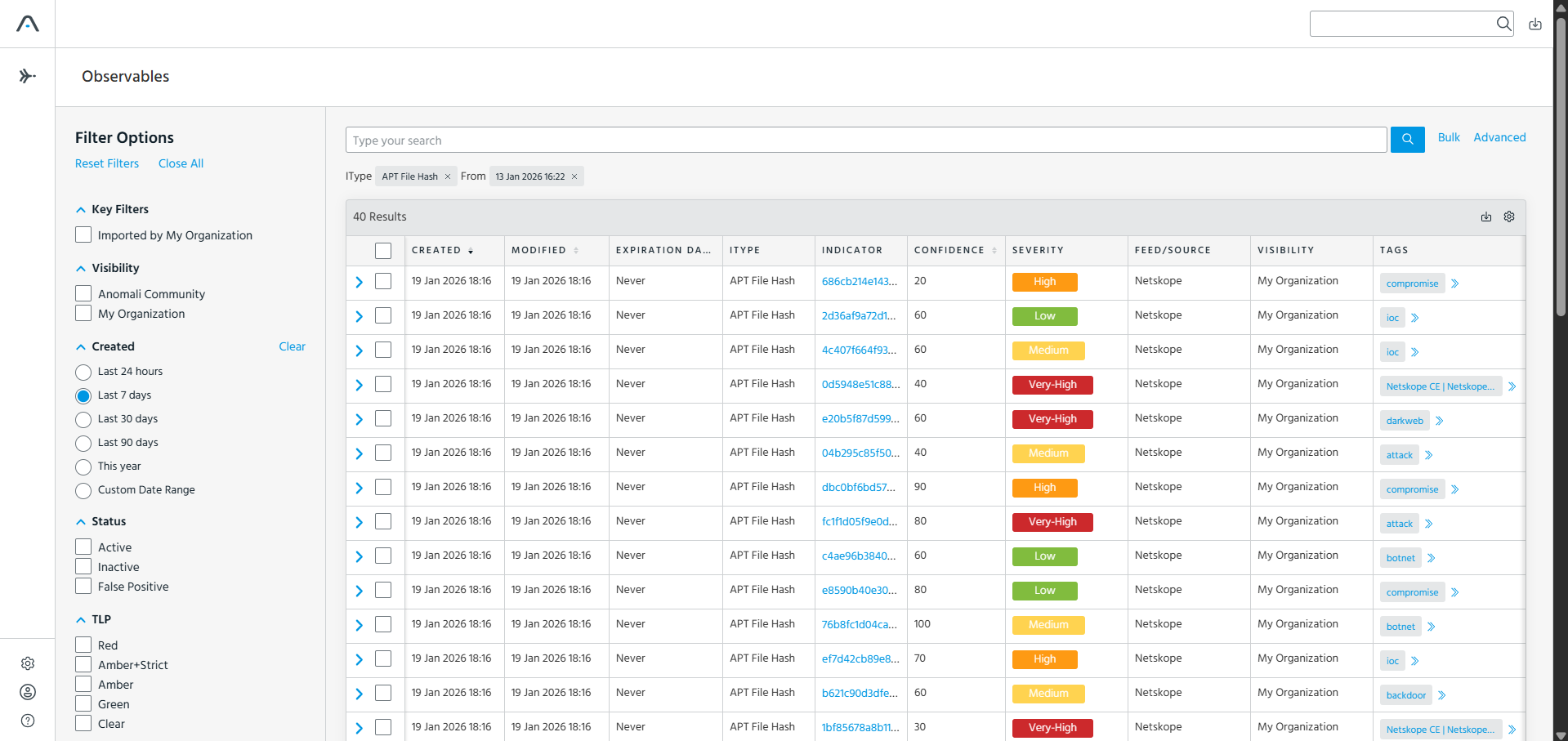This screenshot has height=741, width=1568.
Task: Open table column settings gear
Action: point(1509,216)
